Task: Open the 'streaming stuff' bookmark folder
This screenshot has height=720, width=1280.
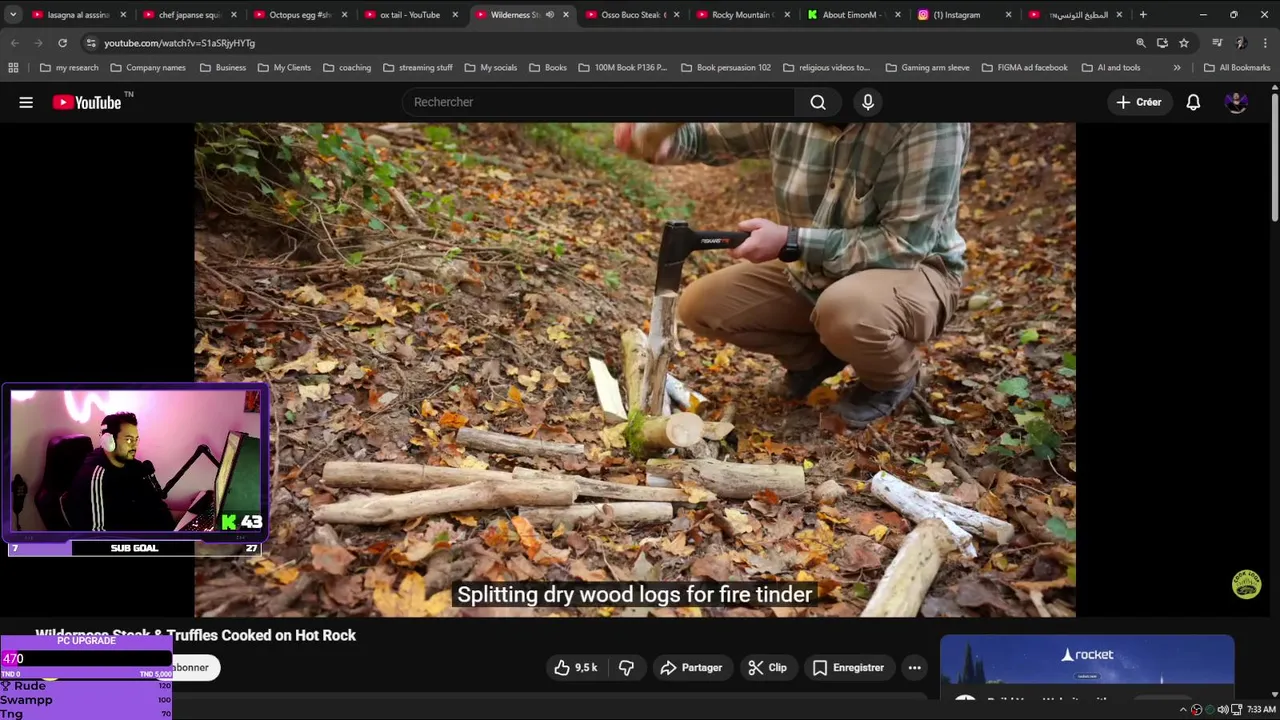Action: pos(417,67)
